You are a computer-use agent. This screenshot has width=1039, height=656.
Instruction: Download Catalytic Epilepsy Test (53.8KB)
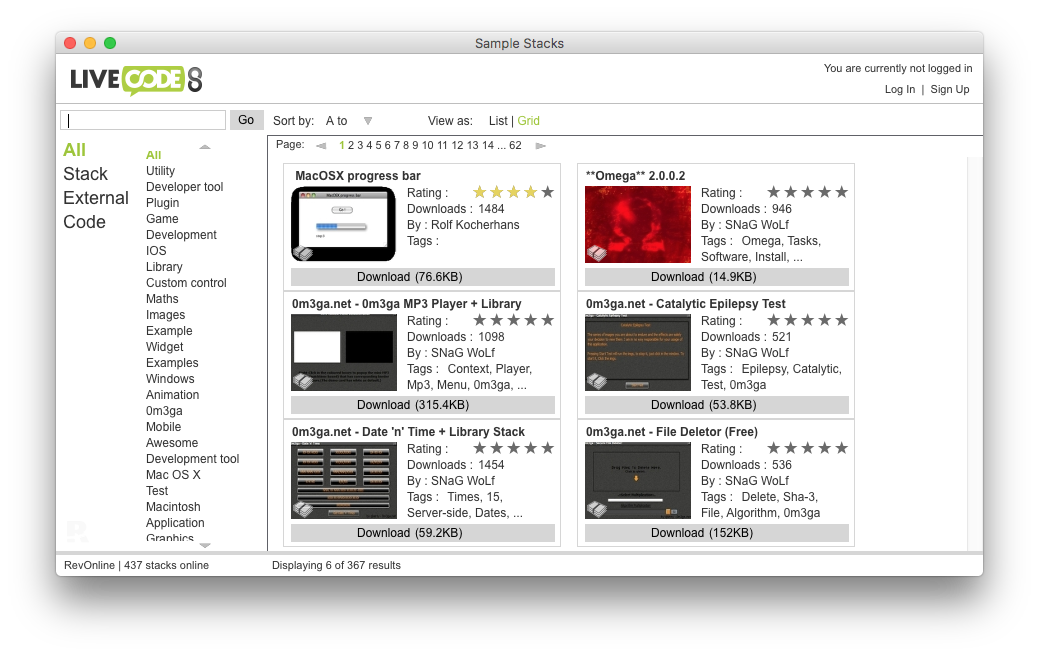(x=716, y=405)
